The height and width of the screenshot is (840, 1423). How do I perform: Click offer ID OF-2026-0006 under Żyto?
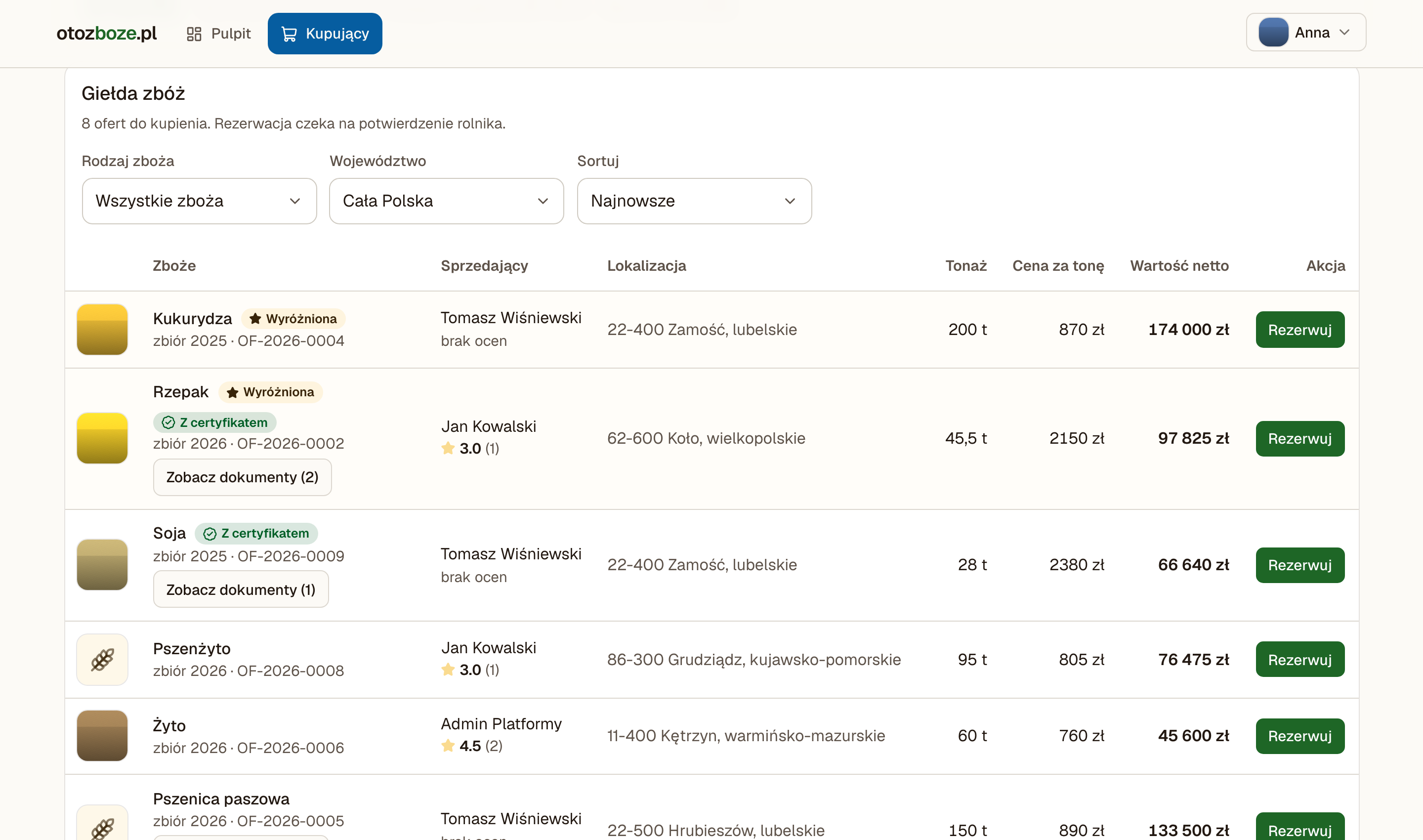coord(291,748)
